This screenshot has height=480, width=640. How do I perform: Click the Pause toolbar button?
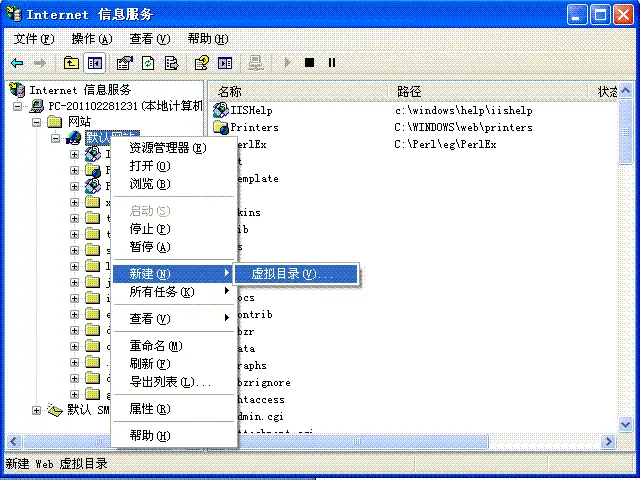[x=332, y=63]
